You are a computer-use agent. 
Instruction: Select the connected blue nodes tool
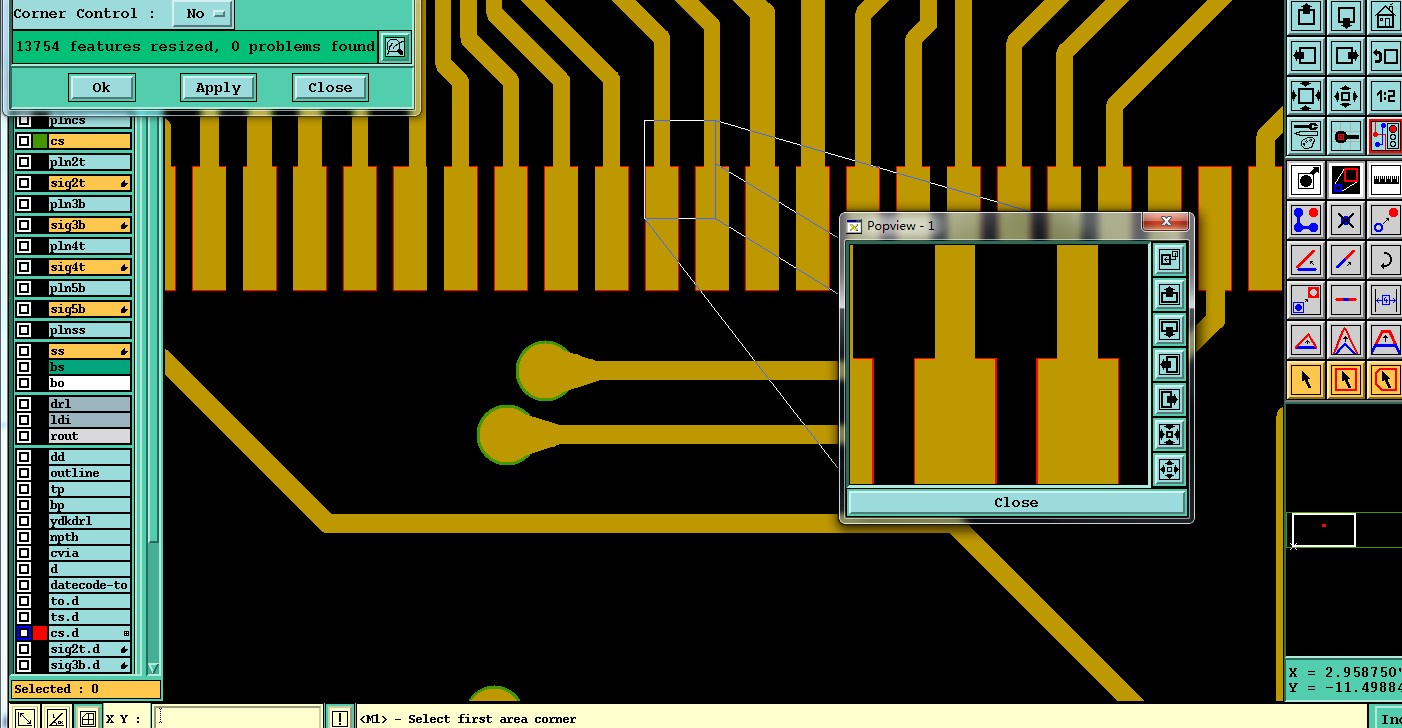pos(1306,220)
